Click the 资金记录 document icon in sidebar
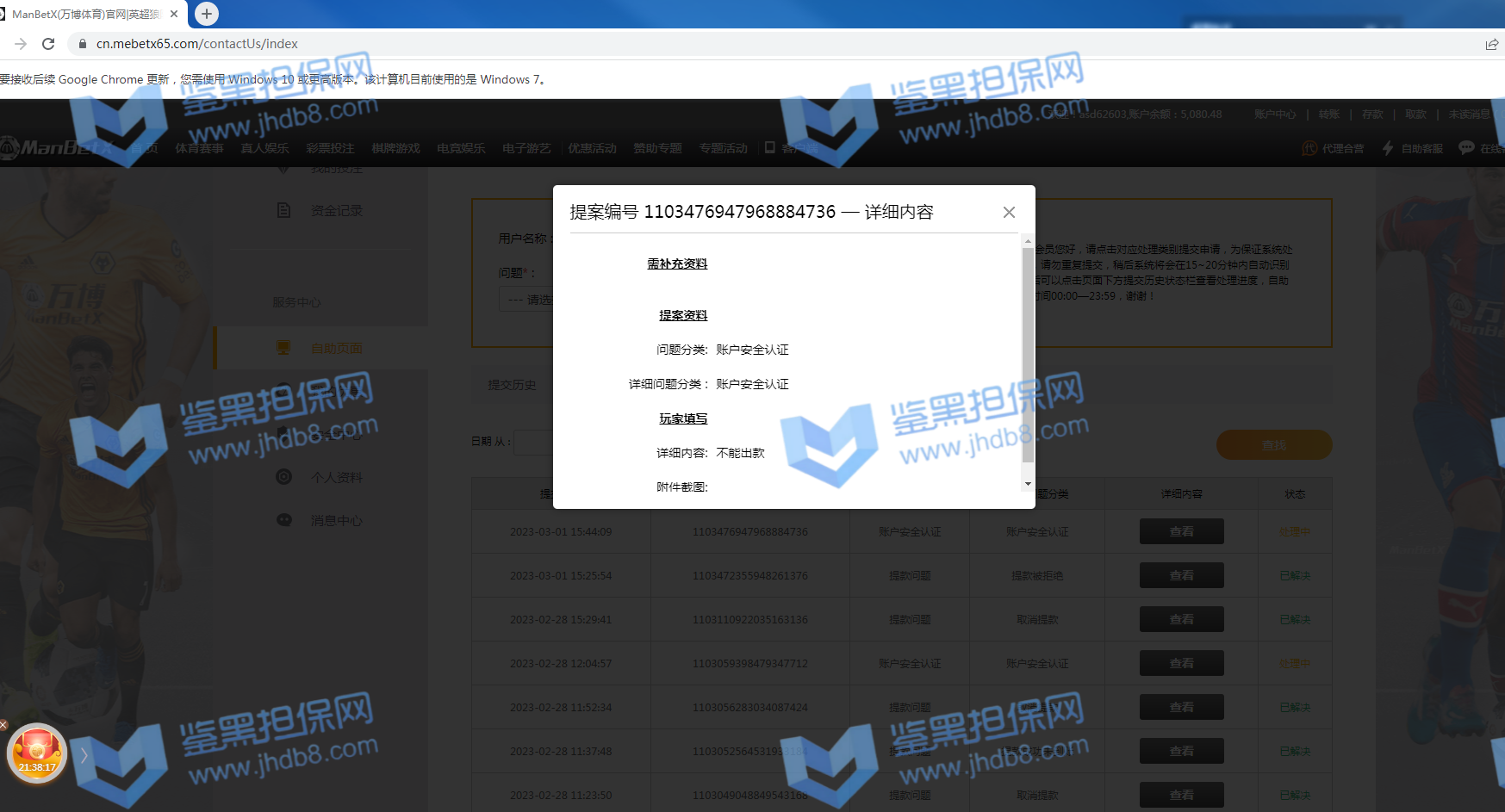The image size is (1505, 812). click(x=283, y=210)
